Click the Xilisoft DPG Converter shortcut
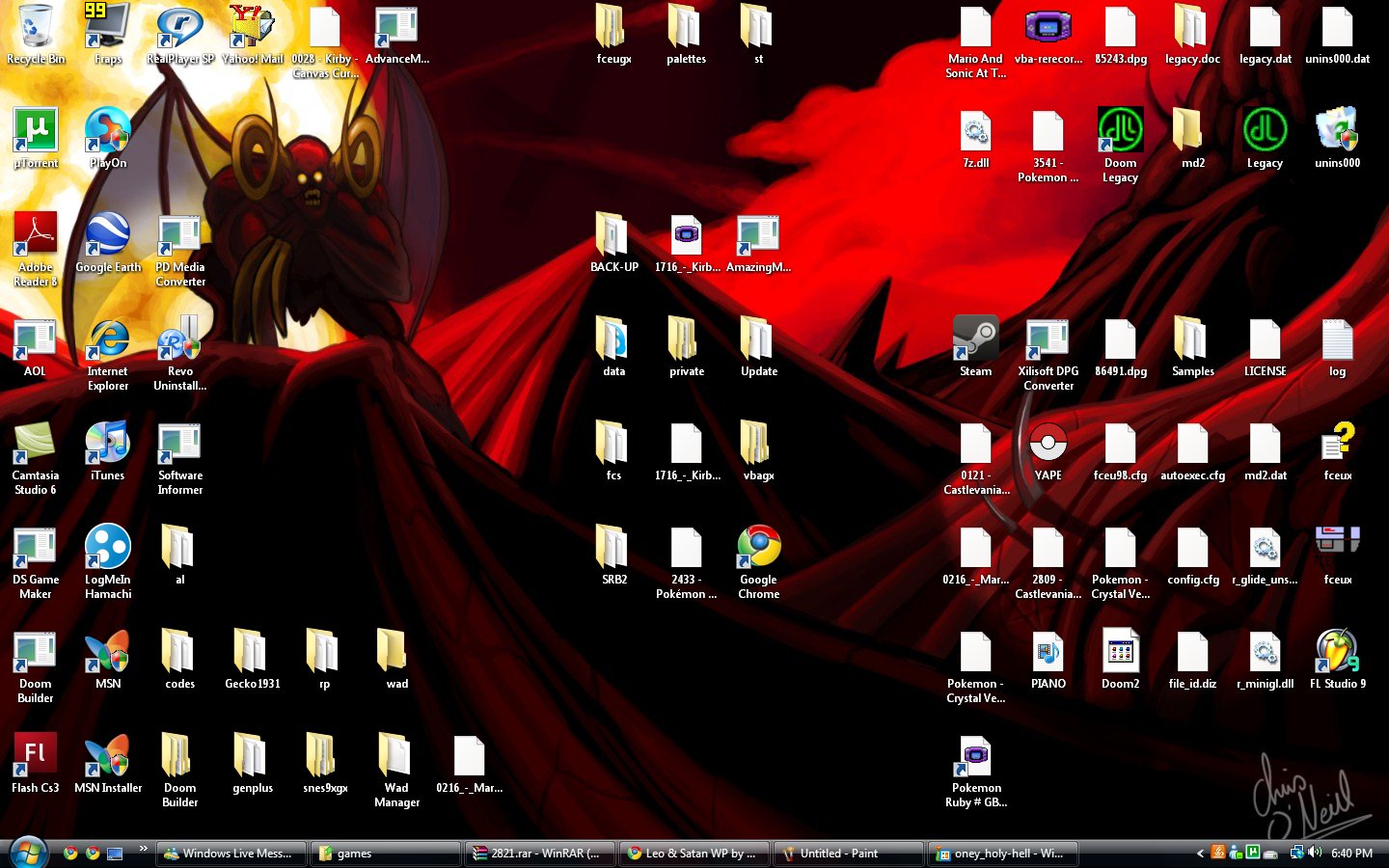The width and height of the screenshot is (1389, 868). (x=1049, y=354)
